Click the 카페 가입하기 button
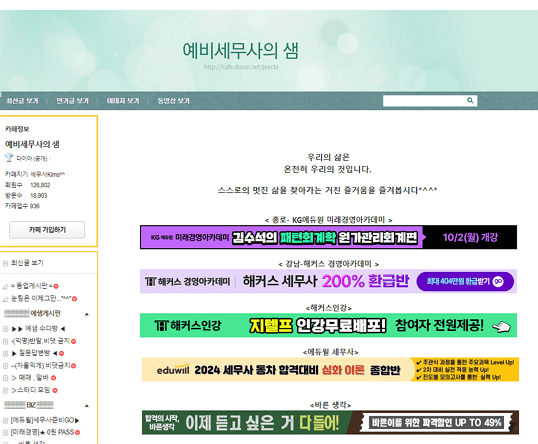Viewport: 538px width, 444px height. [47, 230]
